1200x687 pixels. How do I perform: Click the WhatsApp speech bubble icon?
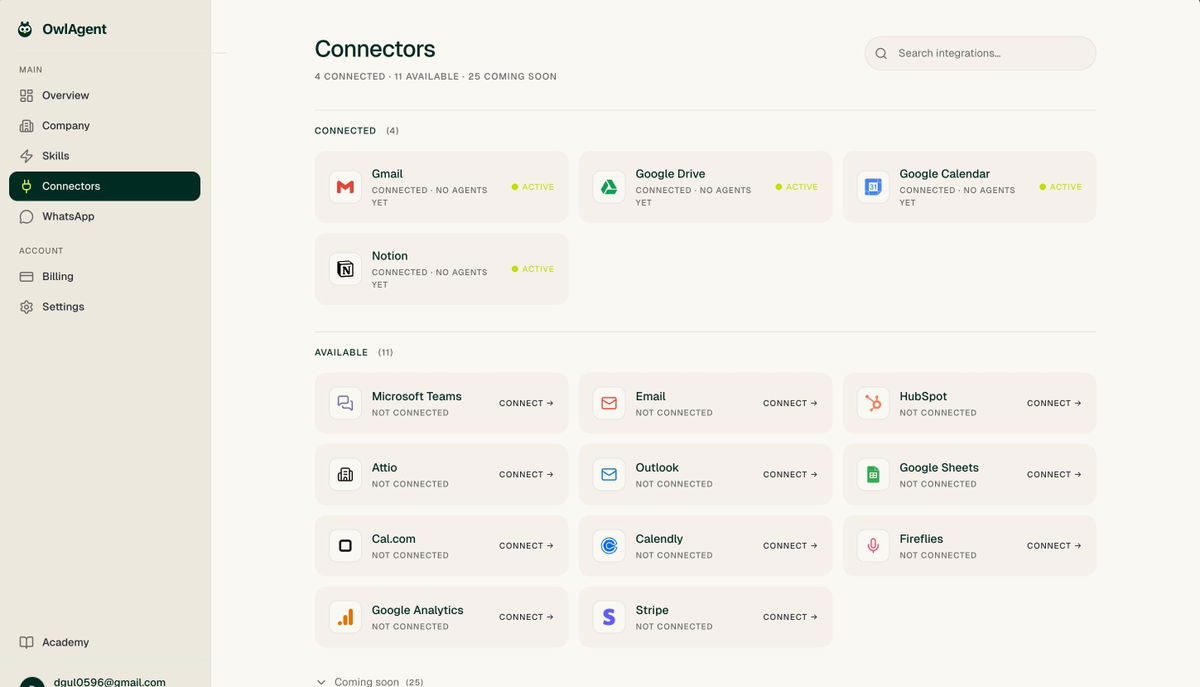(27, 216)
